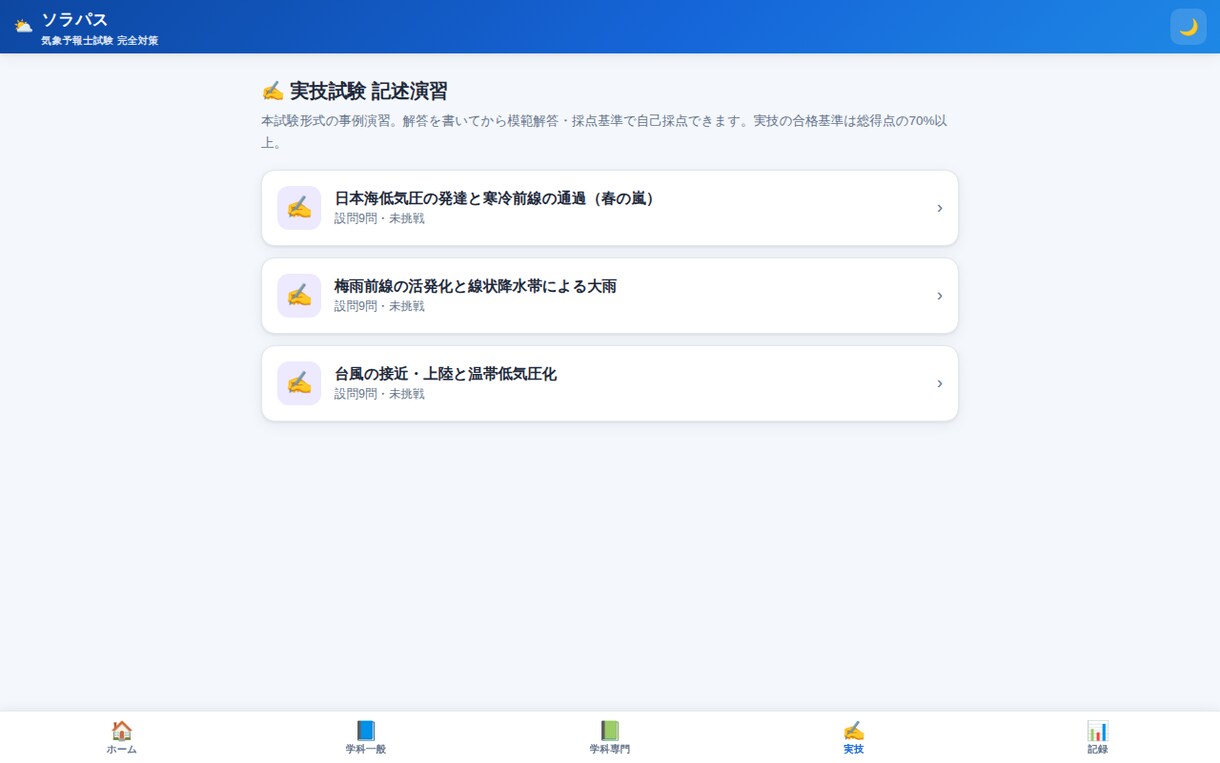Viewport: 1220px width, 763px height.
Task: Open the 記録 tab
Action: tap(1098, 738)
